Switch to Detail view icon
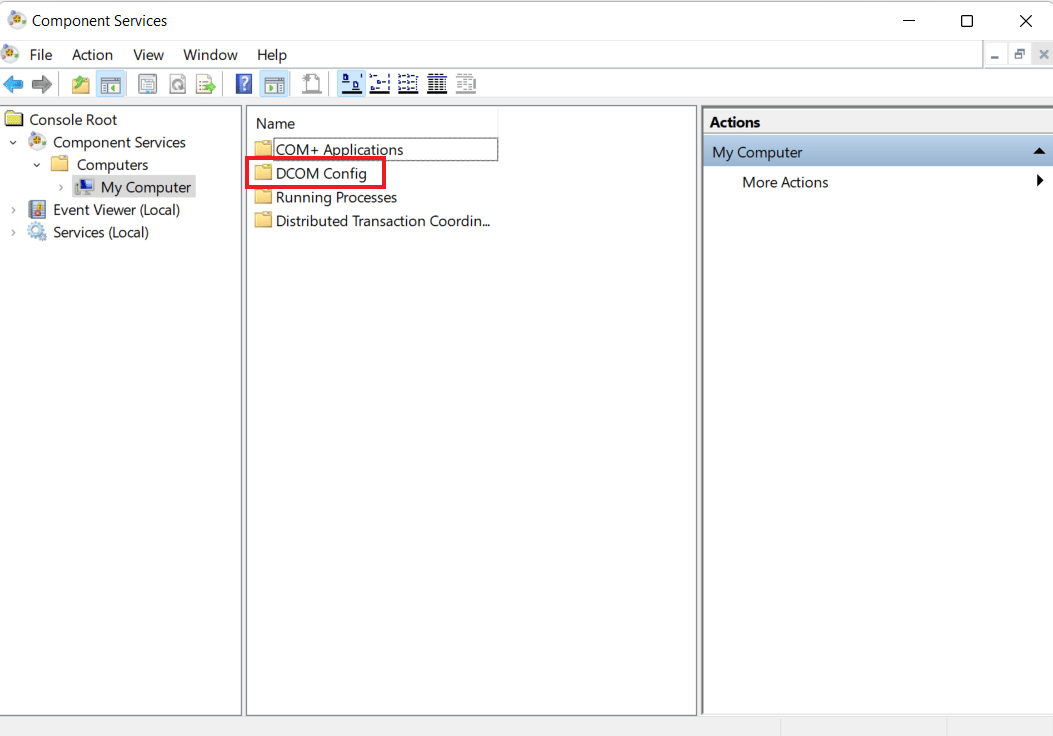 point(437,84)
